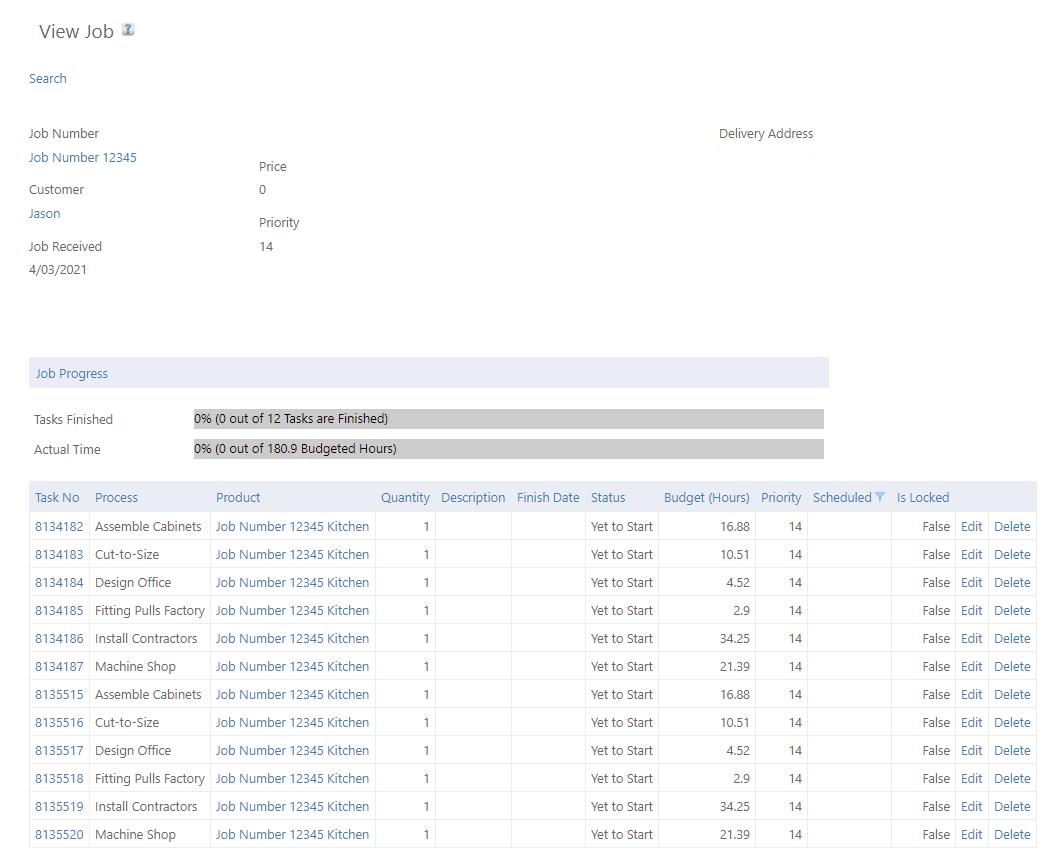The width and height of the screenshot is (1050, 860).
Task: Sort the table by Task No column
Action: (x=57, y=497)
